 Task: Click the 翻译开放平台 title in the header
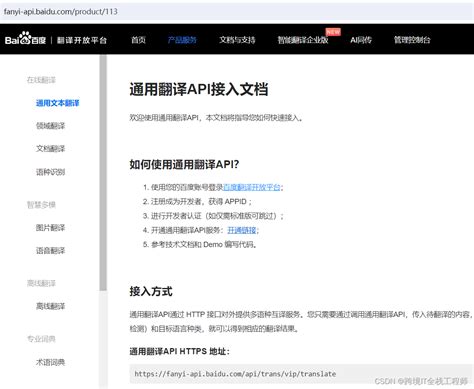click(82, 40)
